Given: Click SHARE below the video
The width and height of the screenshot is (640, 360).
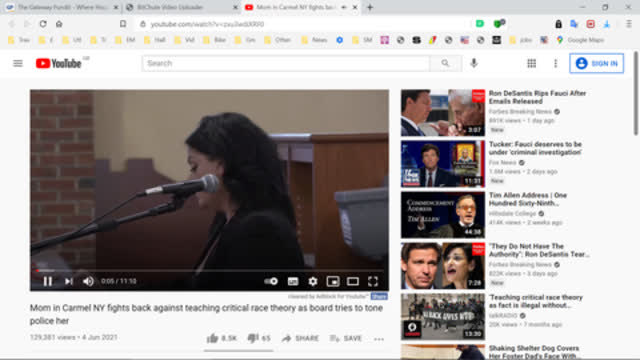Looking at the screenshot, I should click(x=300, y=338).
